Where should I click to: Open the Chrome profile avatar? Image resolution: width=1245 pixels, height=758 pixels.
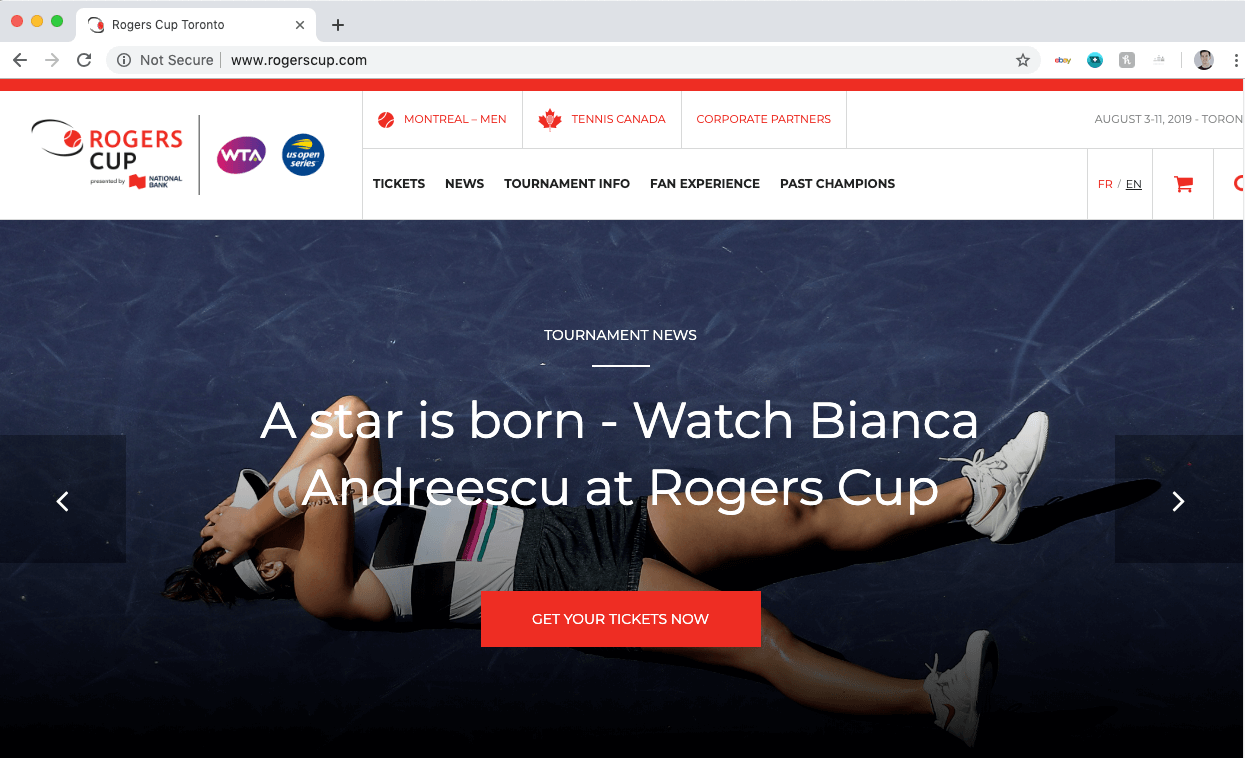click(x=1204, y=60)
